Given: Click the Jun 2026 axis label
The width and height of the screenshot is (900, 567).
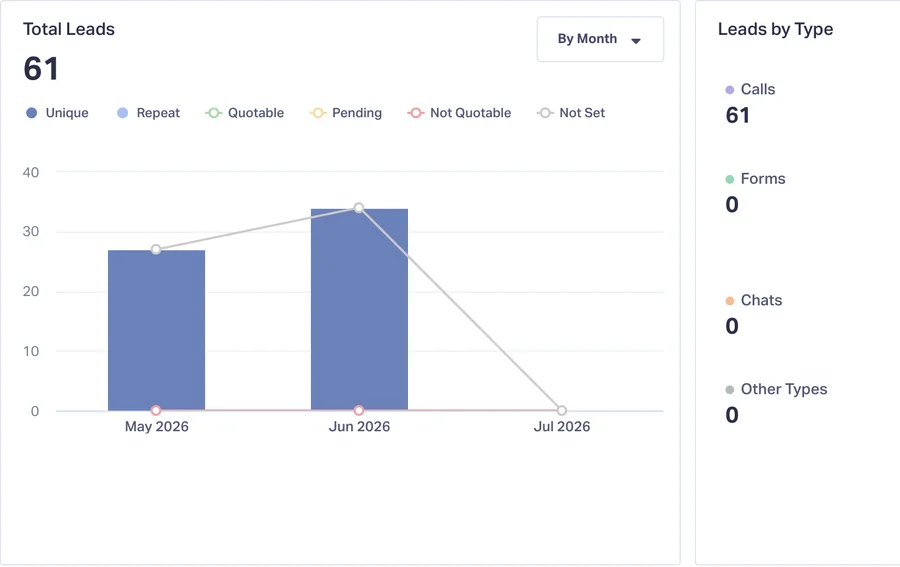Looking at the screenshot, I should click(359, 426).
